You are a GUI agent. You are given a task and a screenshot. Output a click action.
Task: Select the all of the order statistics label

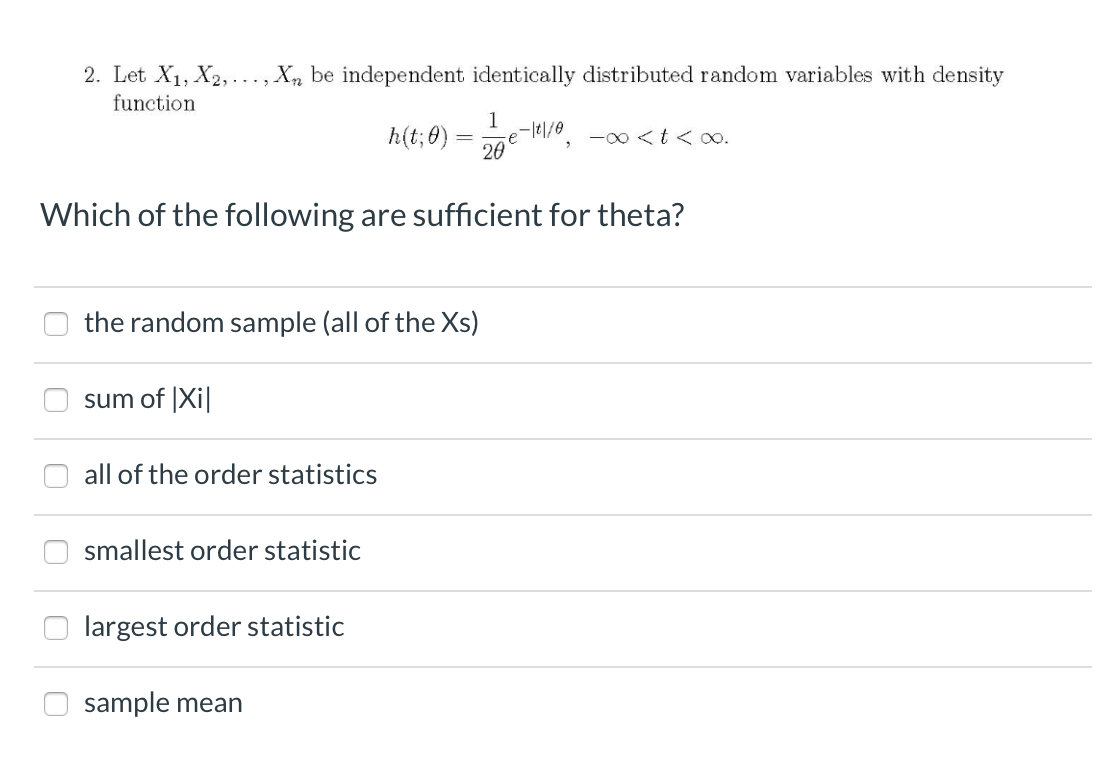point(230,475)
